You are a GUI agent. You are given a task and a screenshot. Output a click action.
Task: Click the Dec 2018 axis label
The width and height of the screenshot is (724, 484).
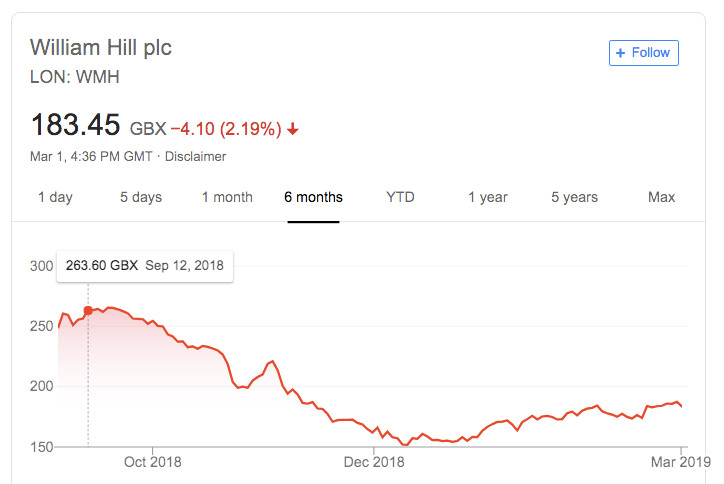click(x=374, y=462)
